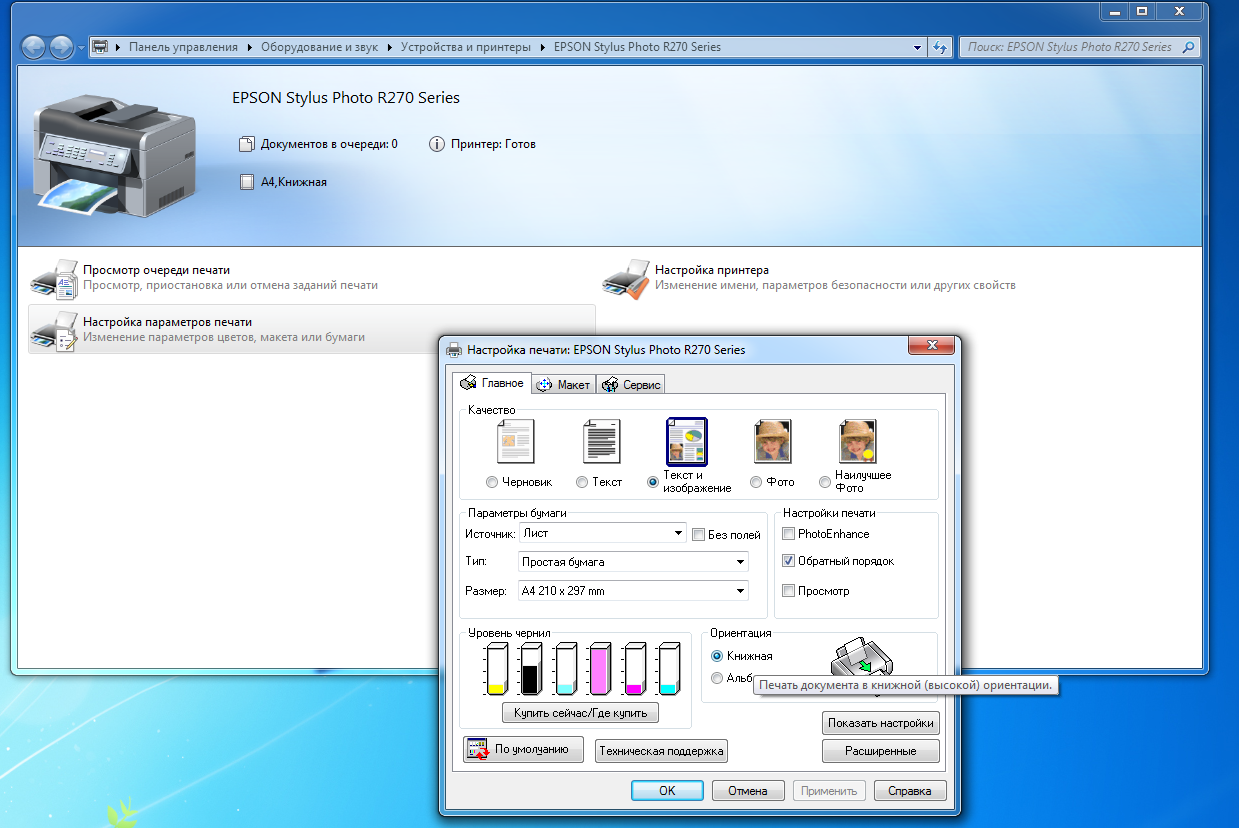Switch to the Сервис tab

coord(631,385)
